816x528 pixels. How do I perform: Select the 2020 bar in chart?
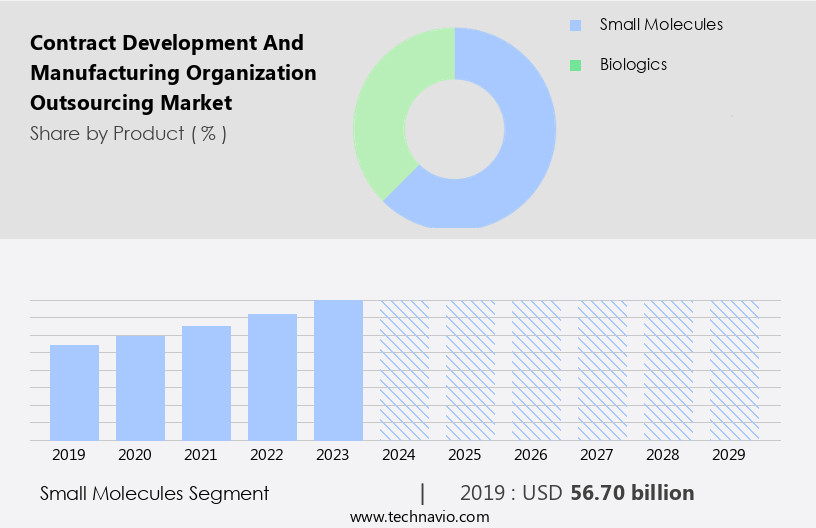pos(141,387)
